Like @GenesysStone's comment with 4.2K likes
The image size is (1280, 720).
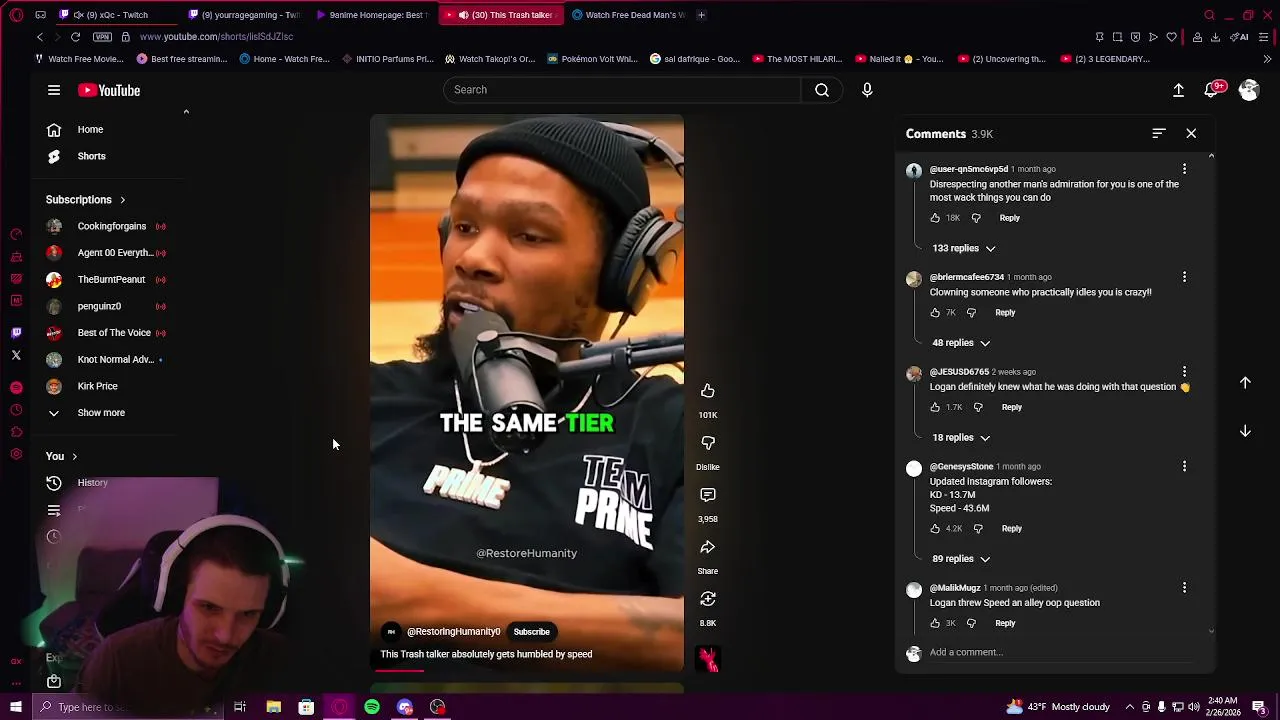(935, 528)
